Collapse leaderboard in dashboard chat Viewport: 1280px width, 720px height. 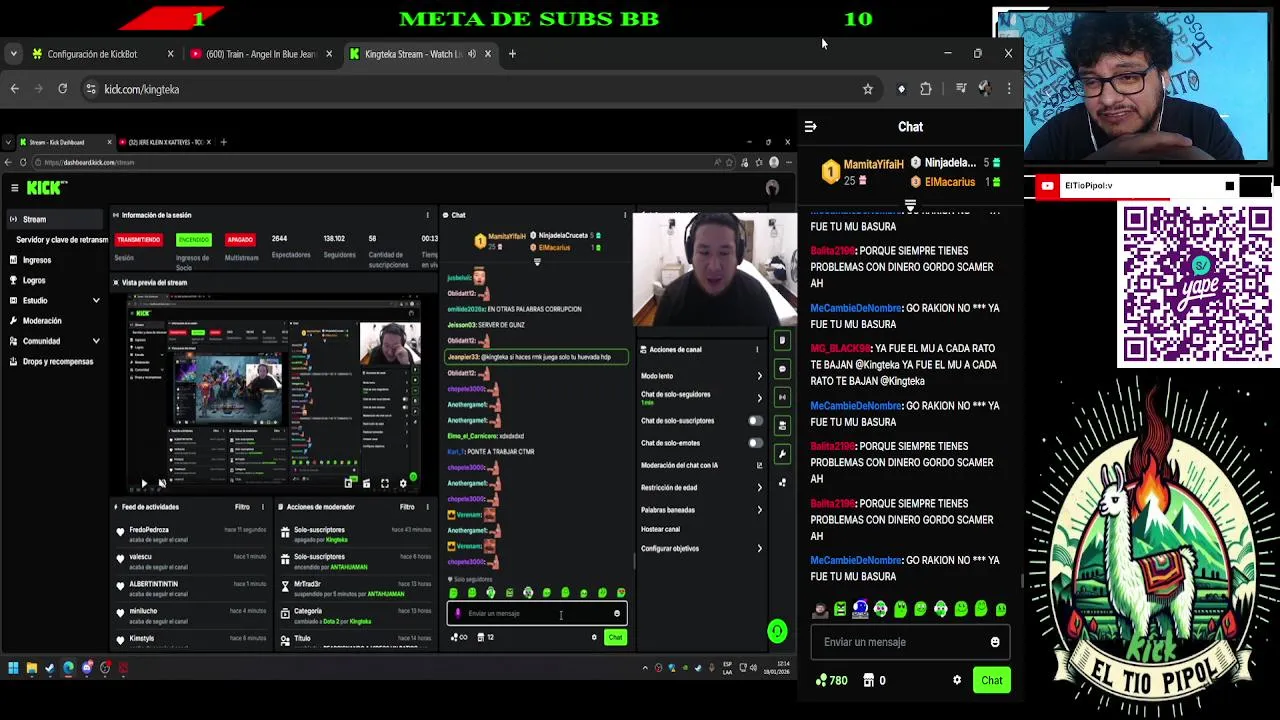pos(537,262)
